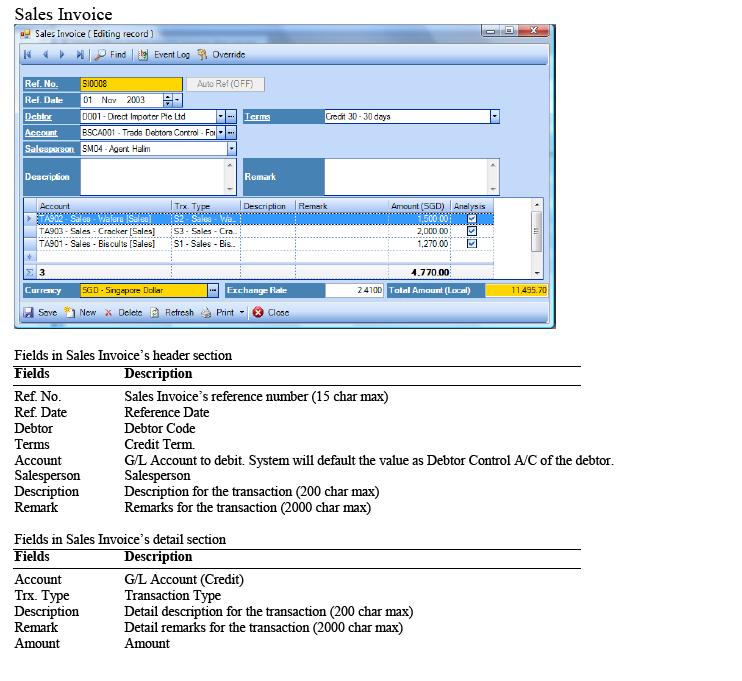Create a New invoice record
742x681 pixels.
[80, 312]
